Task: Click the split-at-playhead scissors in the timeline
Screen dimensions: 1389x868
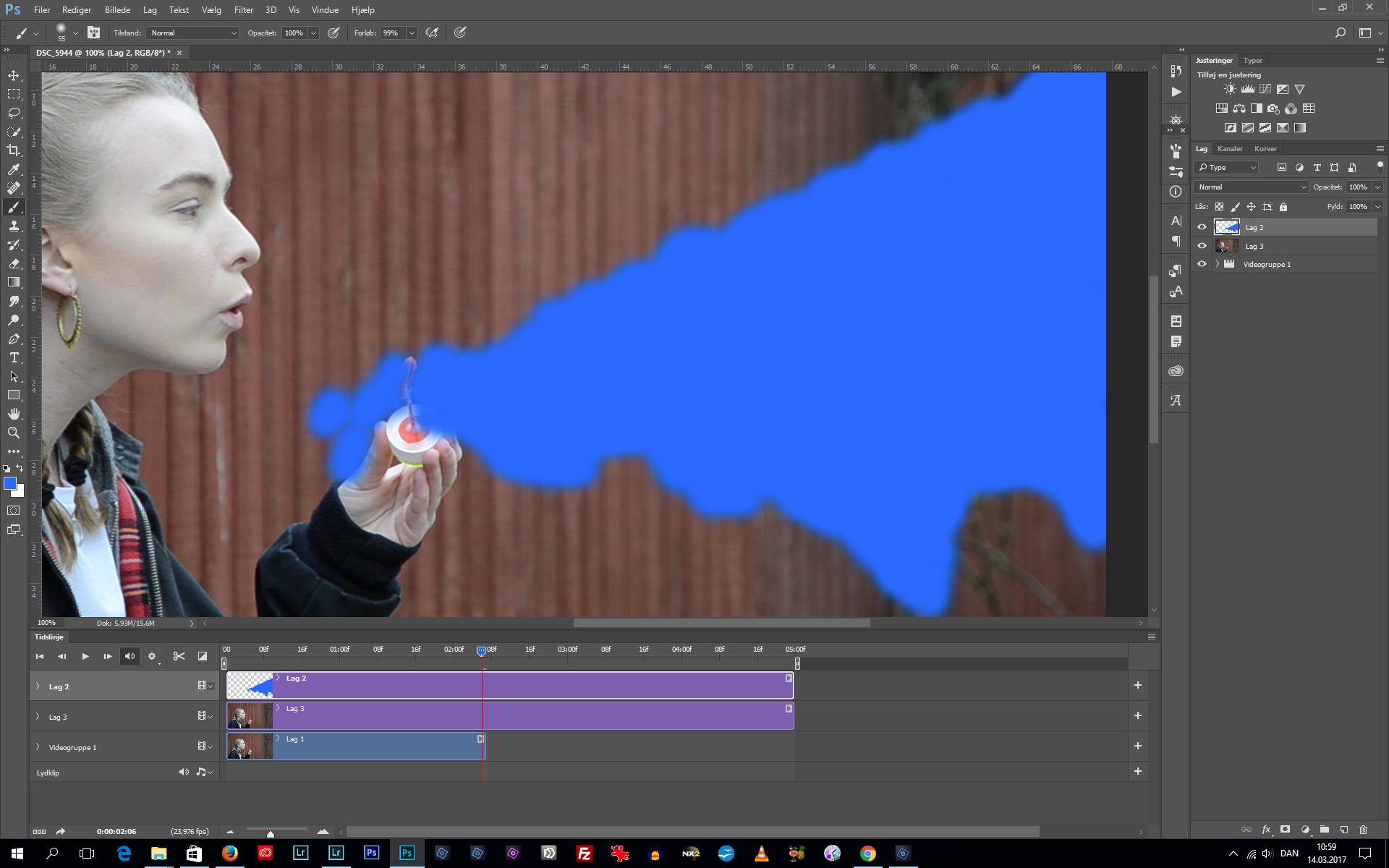Action: pyautogui.click(x=179, y=656)
